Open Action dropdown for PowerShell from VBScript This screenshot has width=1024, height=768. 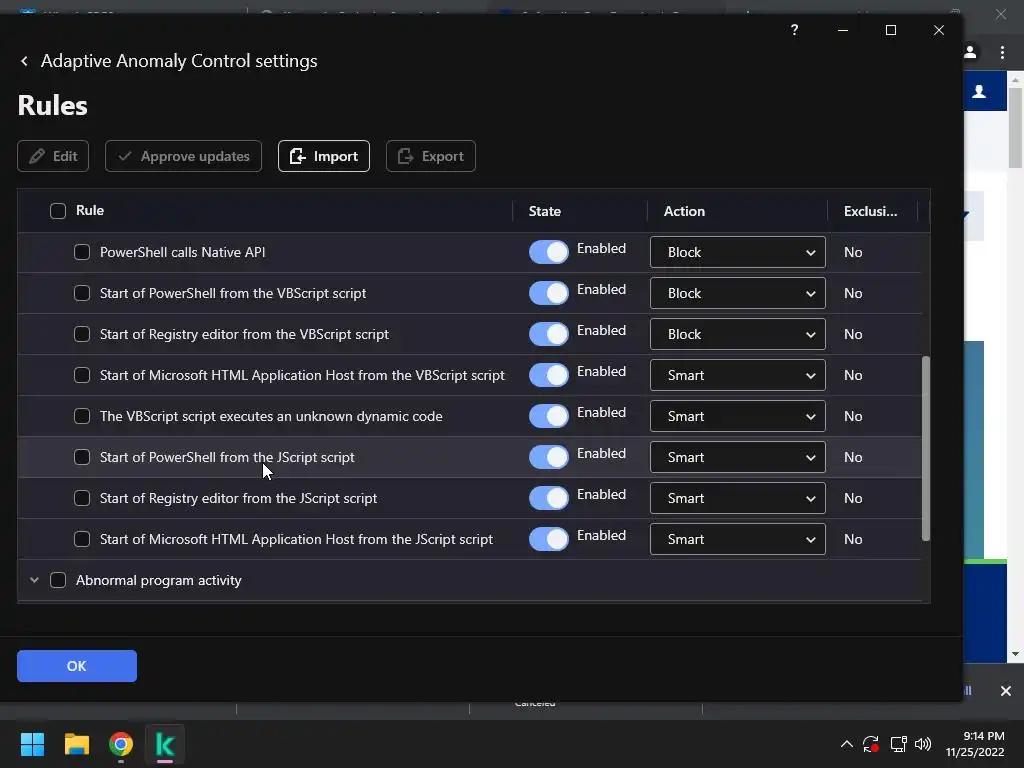pos(738,293)
